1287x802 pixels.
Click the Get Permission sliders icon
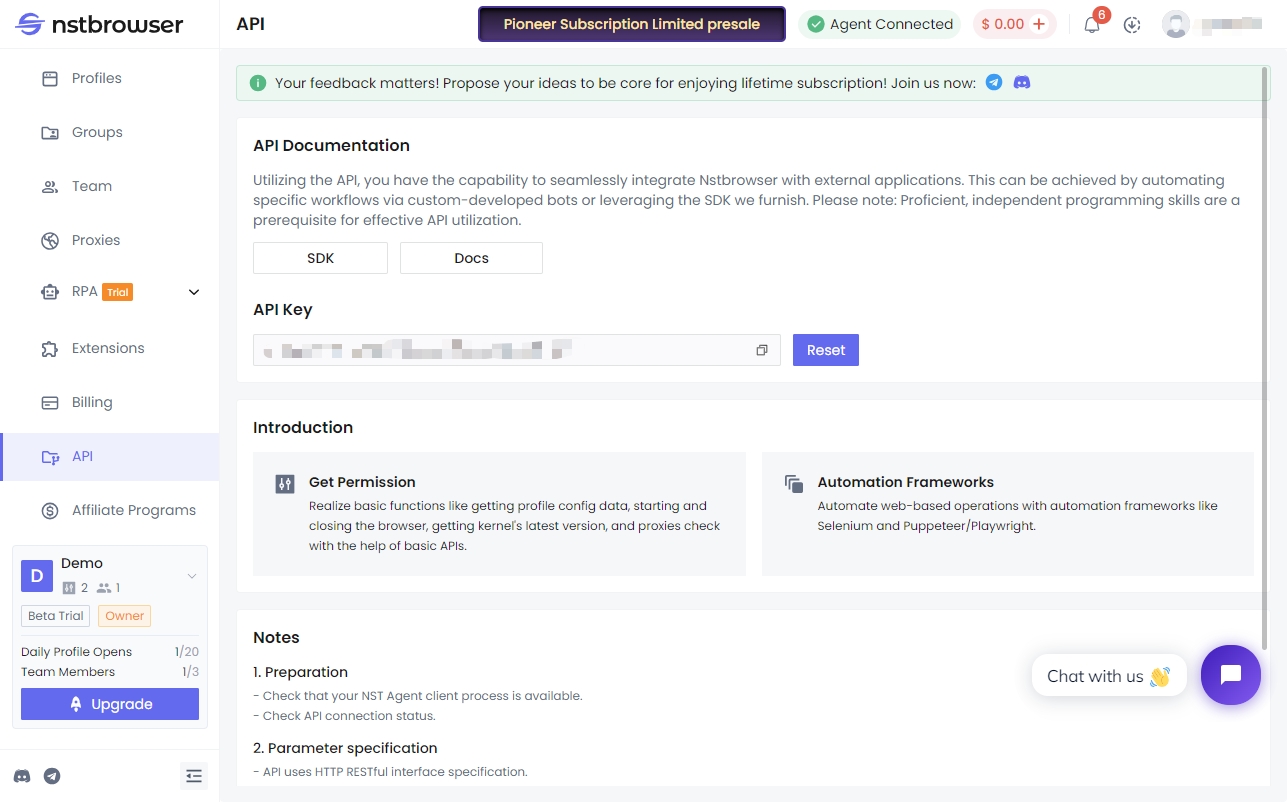pyautogui.click(x=285, y=484)
